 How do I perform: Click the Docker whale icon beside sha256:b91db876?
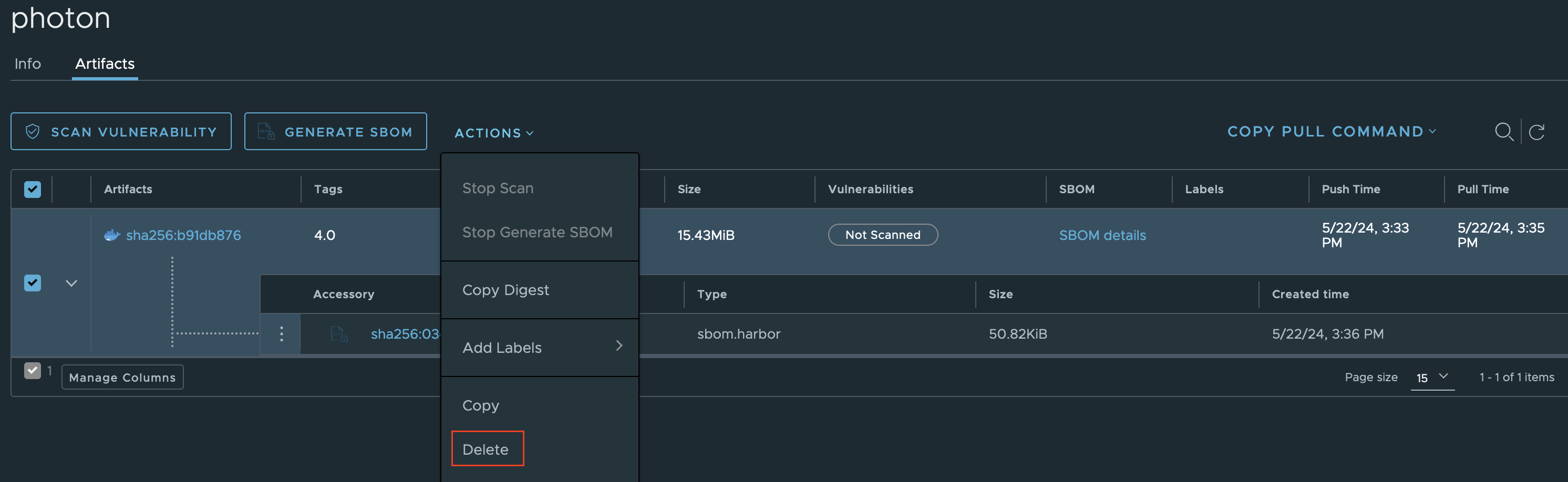[x=111, y=234]
